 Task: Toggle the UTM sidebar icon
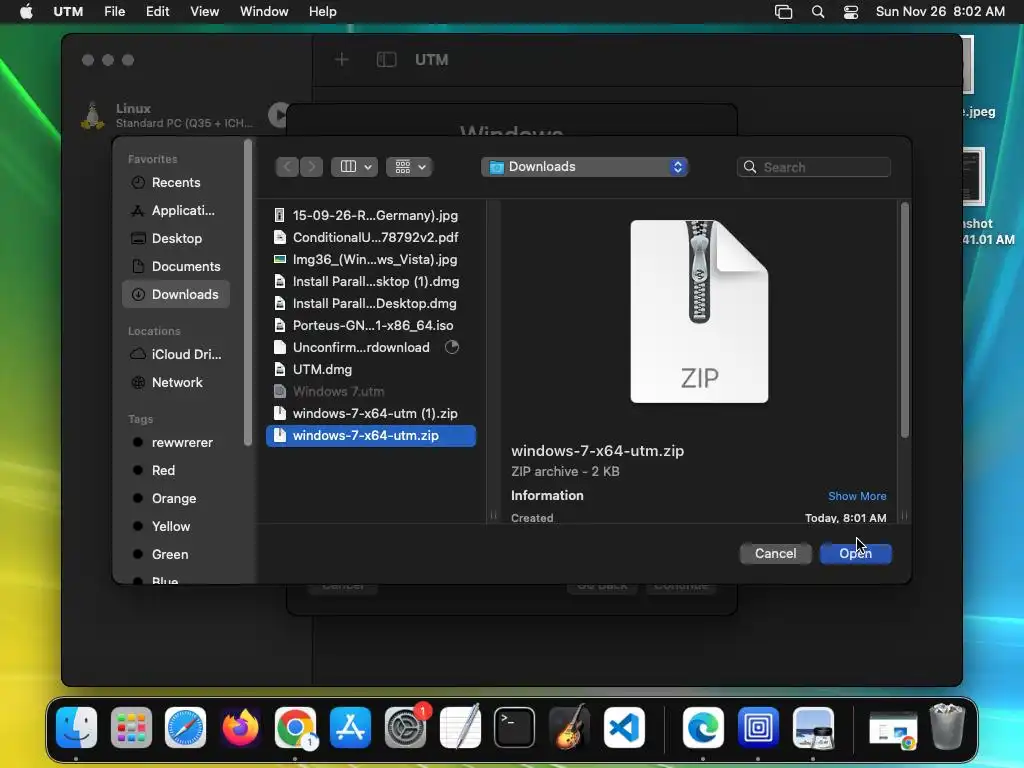point(387,60)
